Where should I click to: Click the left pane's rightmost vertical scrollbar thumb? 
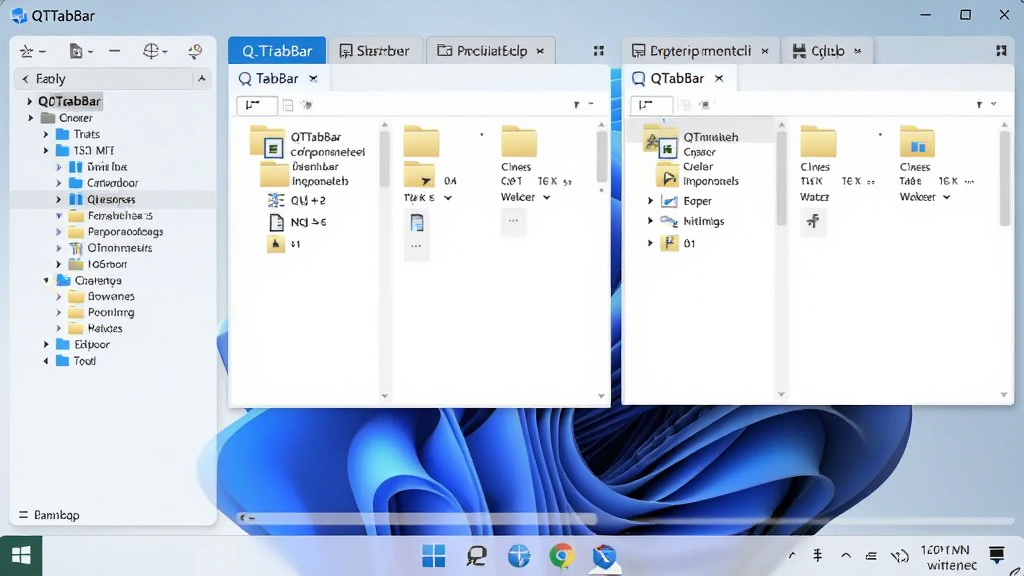coord(601,157)
